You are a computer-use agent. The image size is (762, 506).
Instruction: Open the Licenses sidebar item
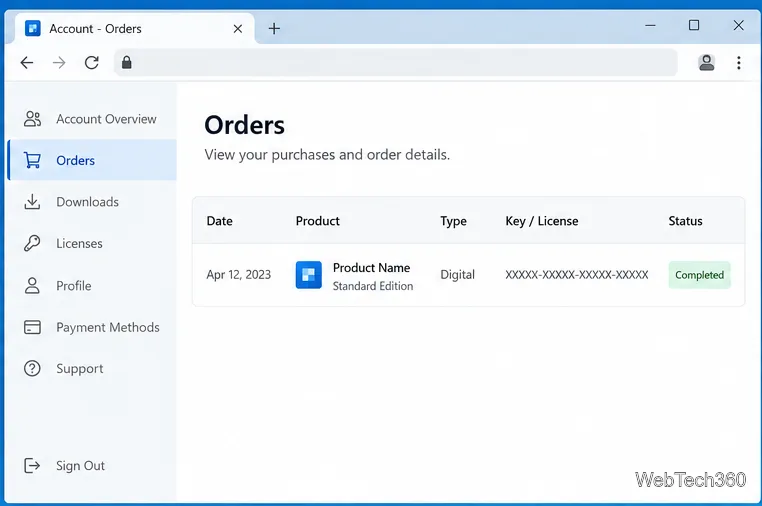click(92, 243)
